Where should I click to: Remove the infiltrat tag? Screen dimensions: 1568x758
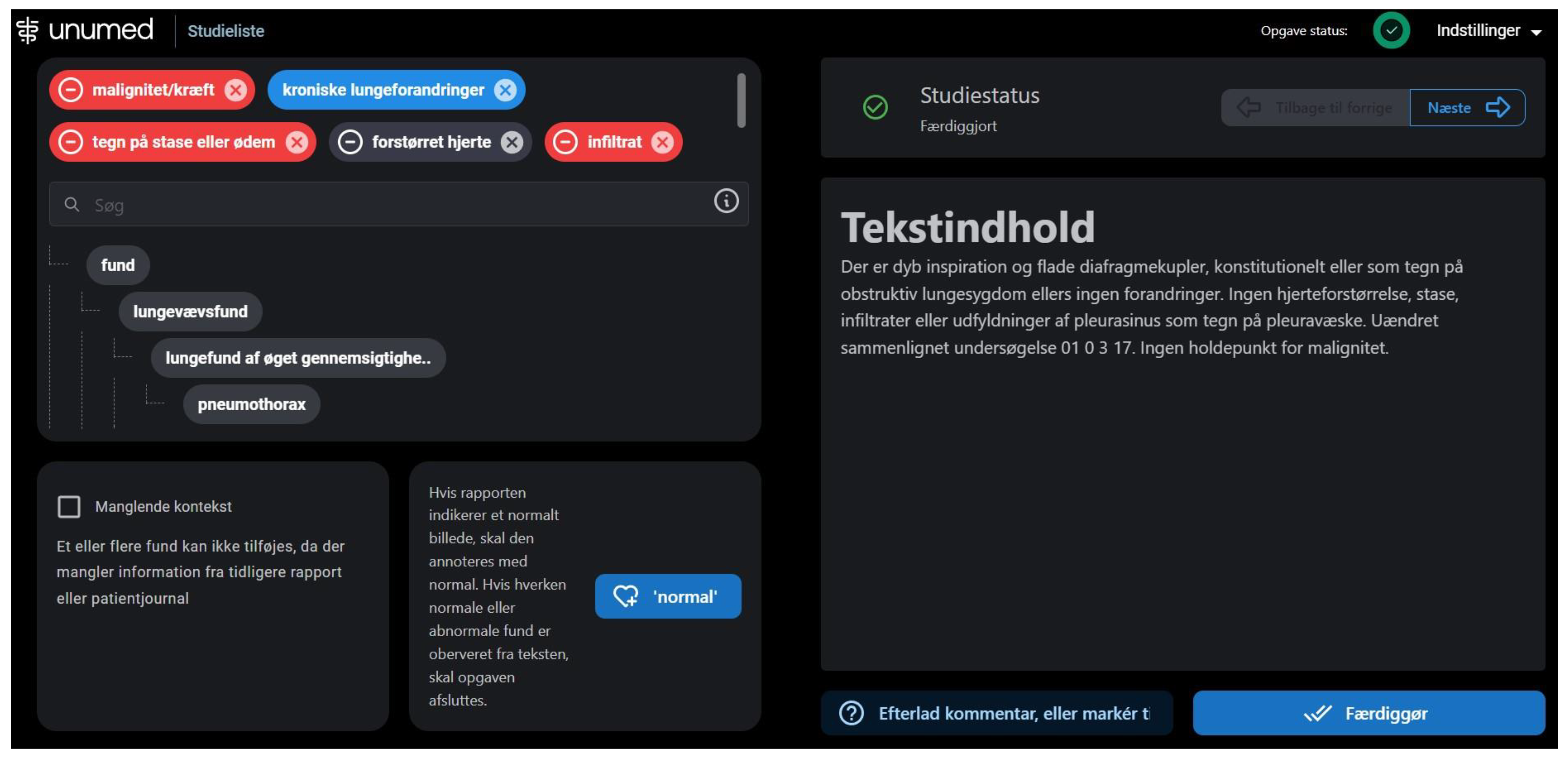coord(662,142)
